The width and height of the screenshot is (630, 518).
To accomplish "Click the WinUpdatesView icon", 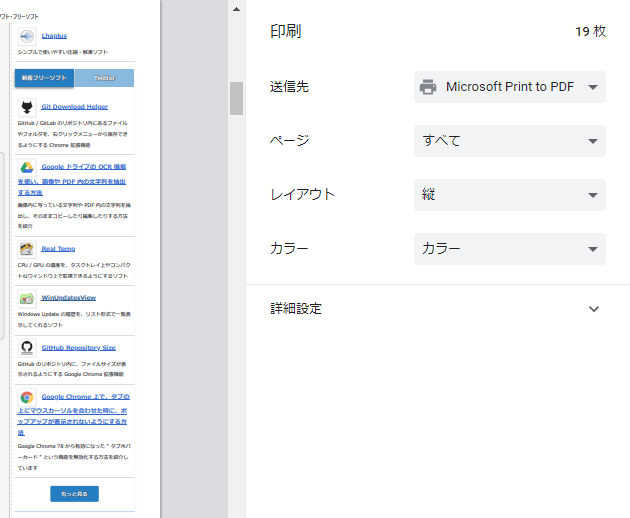I will [x=27, y=299].
